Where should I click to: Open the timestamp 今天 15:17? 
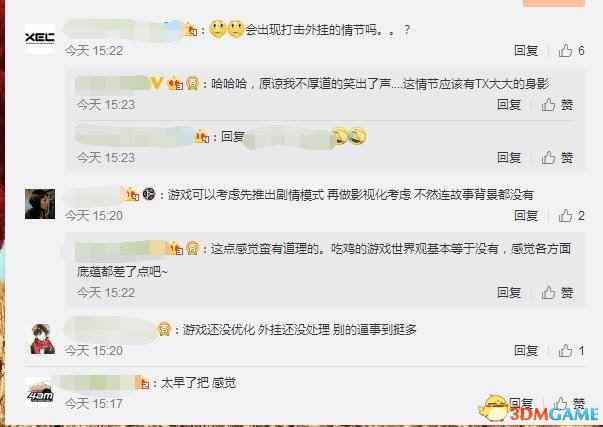[x=93, y=404]
